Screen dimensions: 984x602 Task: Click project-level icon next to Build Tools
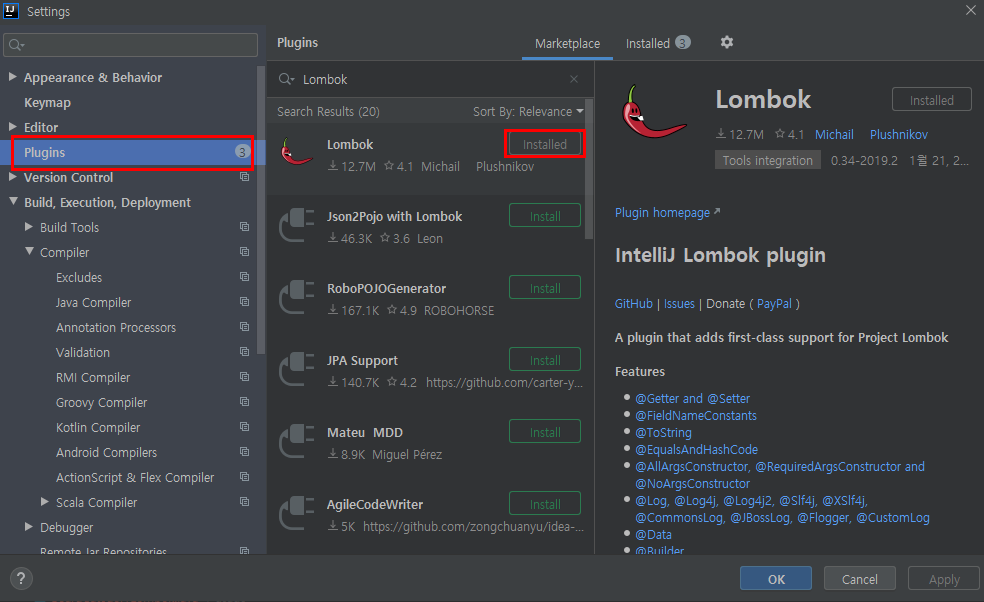click(x=245, y=227)
